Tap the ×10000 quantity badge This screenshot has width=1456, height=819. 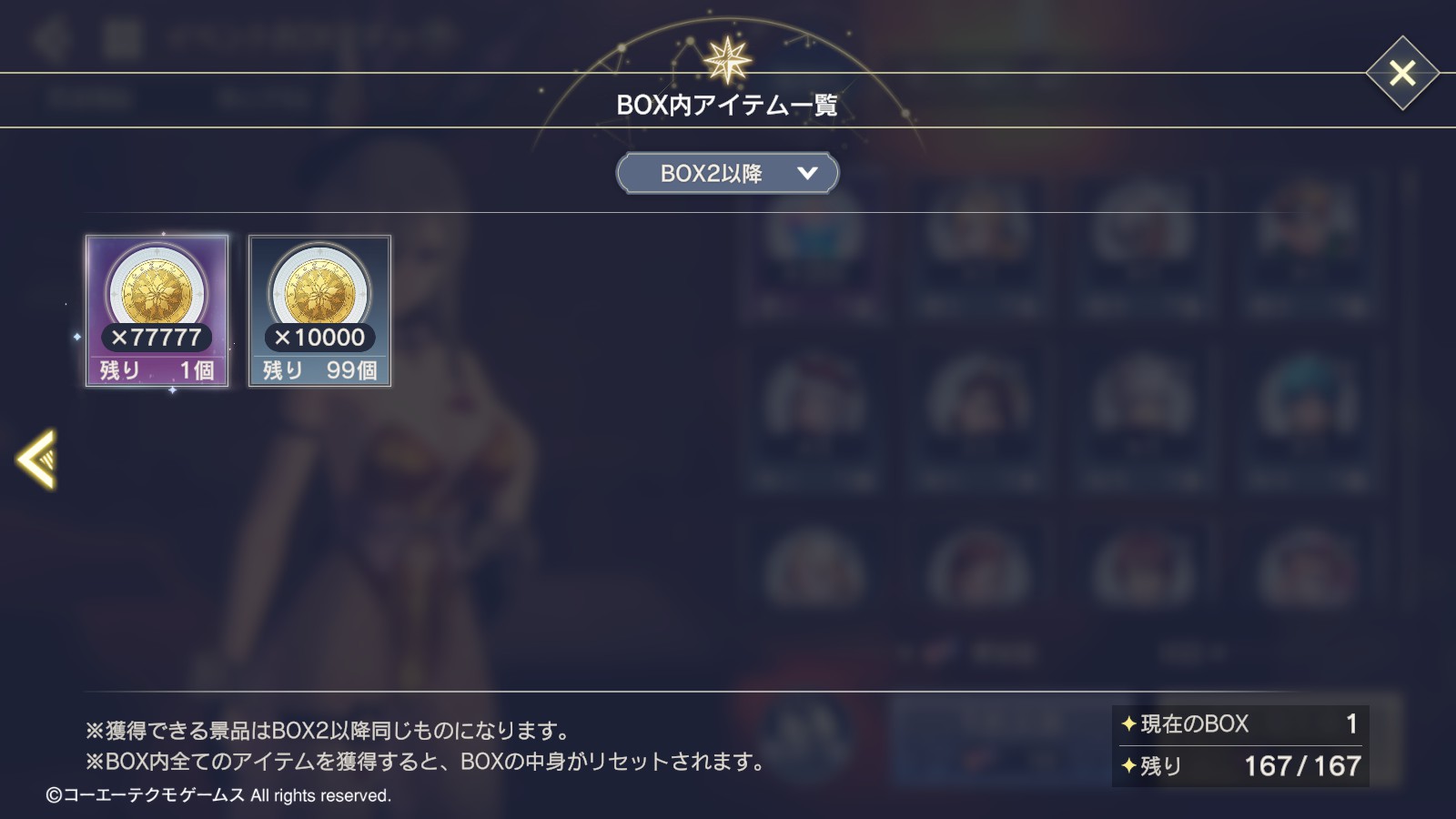point(320,338)
